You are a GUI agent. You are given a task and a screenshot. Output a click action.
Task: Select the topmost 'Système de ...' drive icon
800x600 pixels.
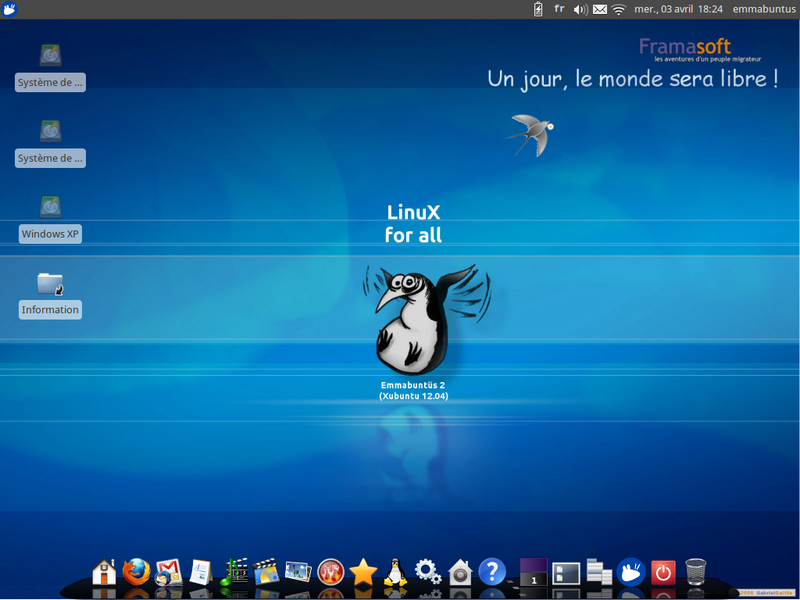point(51,55)
